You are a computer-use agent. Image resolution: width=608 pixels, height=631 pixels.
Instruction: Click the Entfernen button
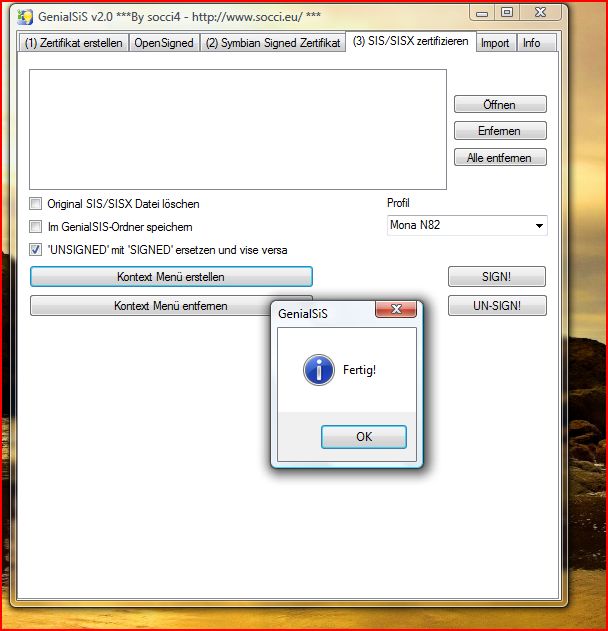(x=500, y=131)
